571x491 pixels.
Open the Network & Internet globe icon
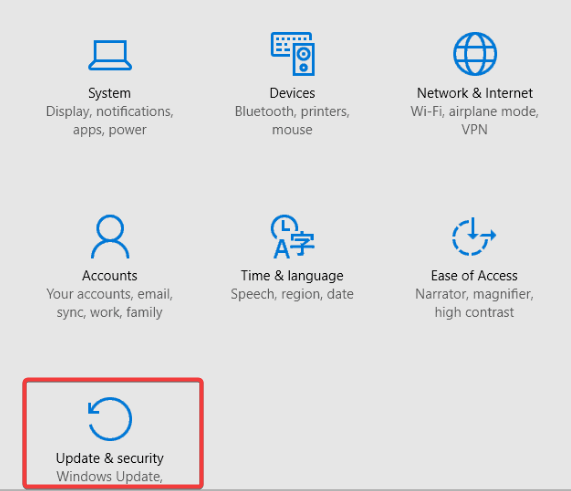pos(474,54)
